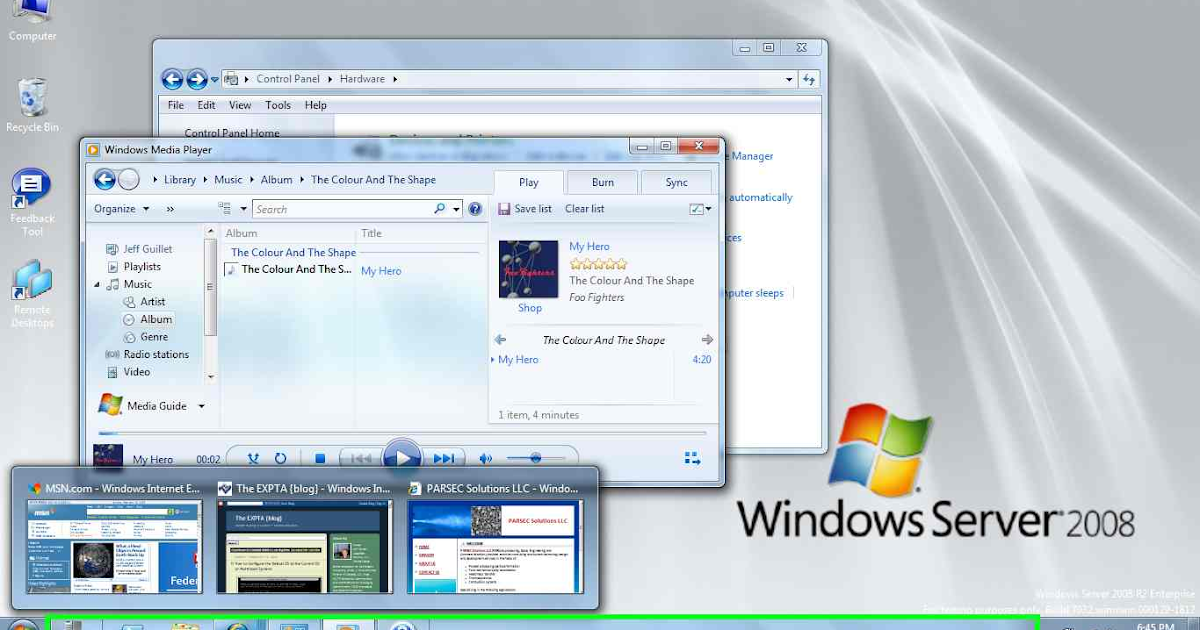1200x630 pixels.
Task: Click the Clear list button
Action: pyautogui.click(x=584, y=209)
